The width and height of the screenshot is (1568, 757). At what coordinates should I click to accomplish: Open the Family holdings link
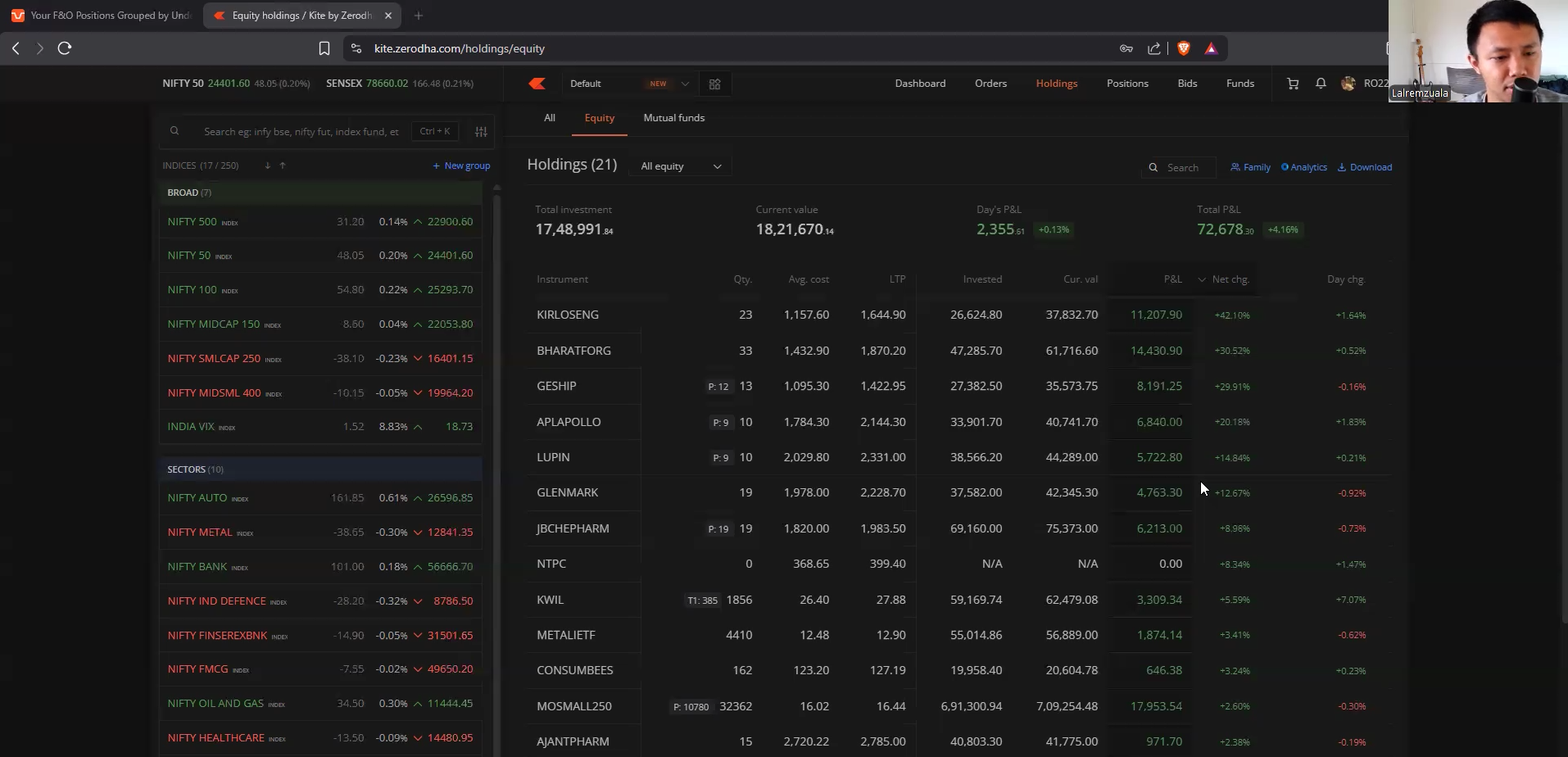pyautogui.click(x=1250, y=167)
